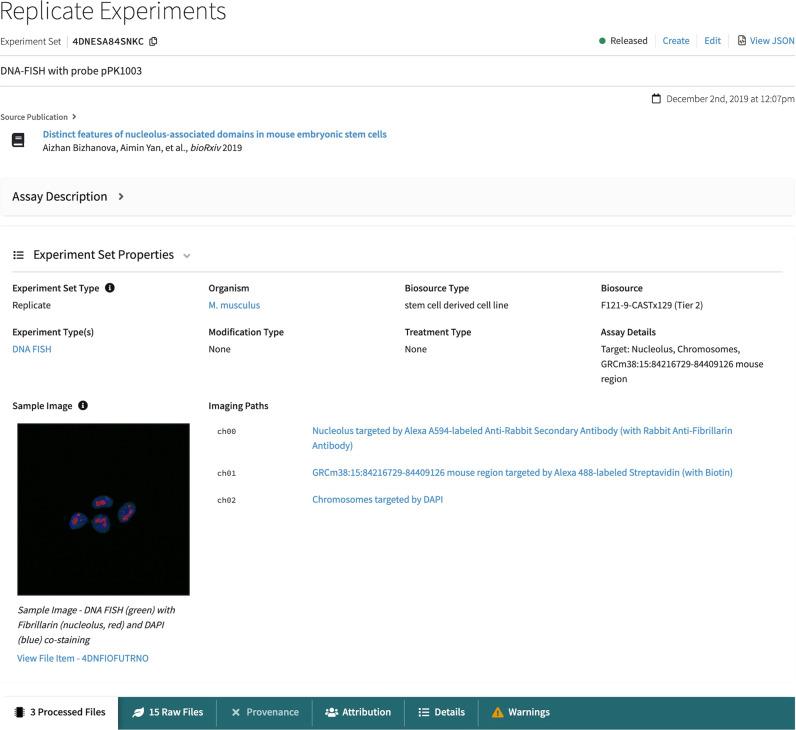Click the ch01 channel label
This screenshot has width=796, height=730.
tap(226, 473)
